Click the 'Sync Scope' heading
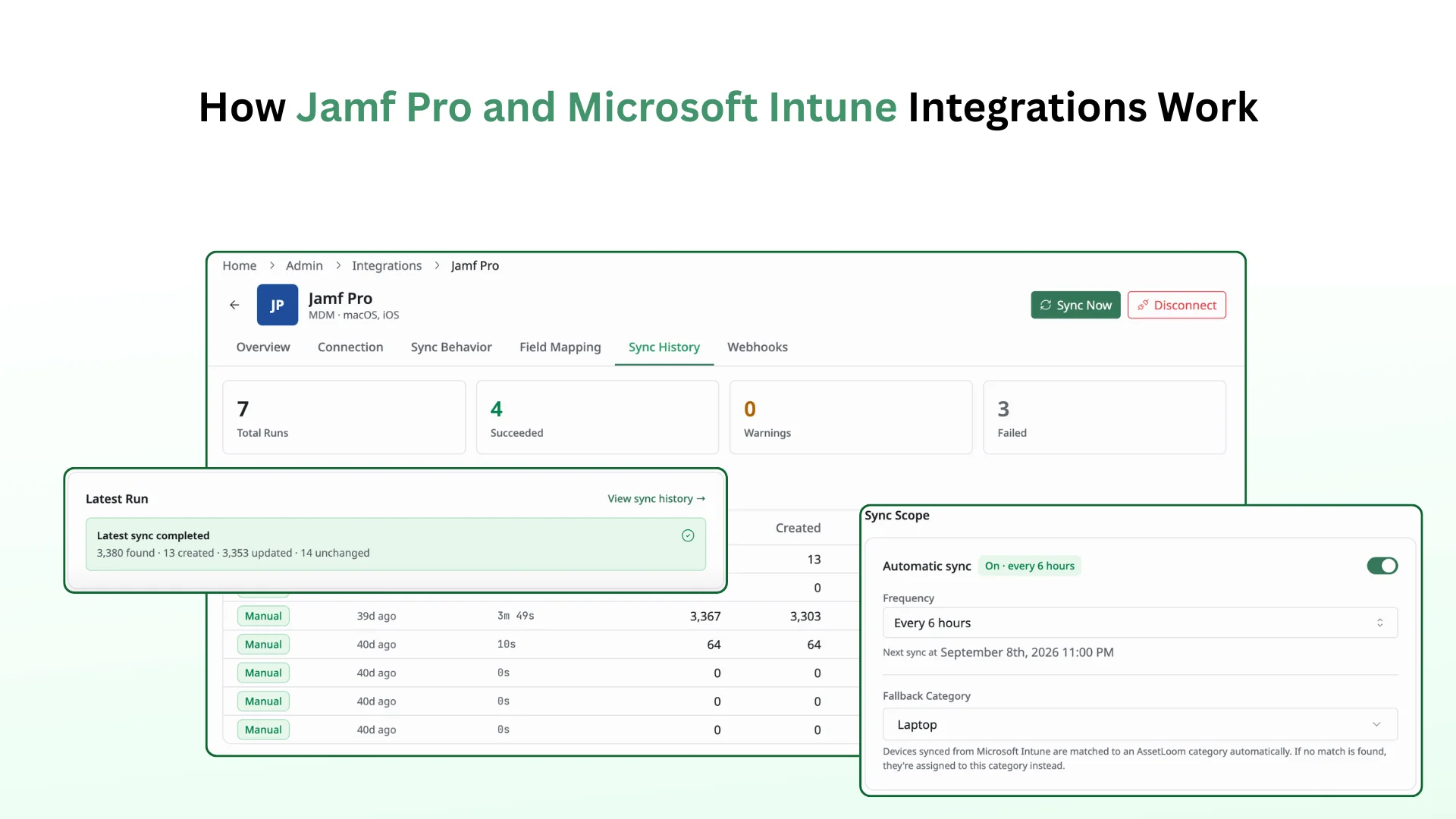The width and height of the screenshot is (1456, 819). (897, 515)
